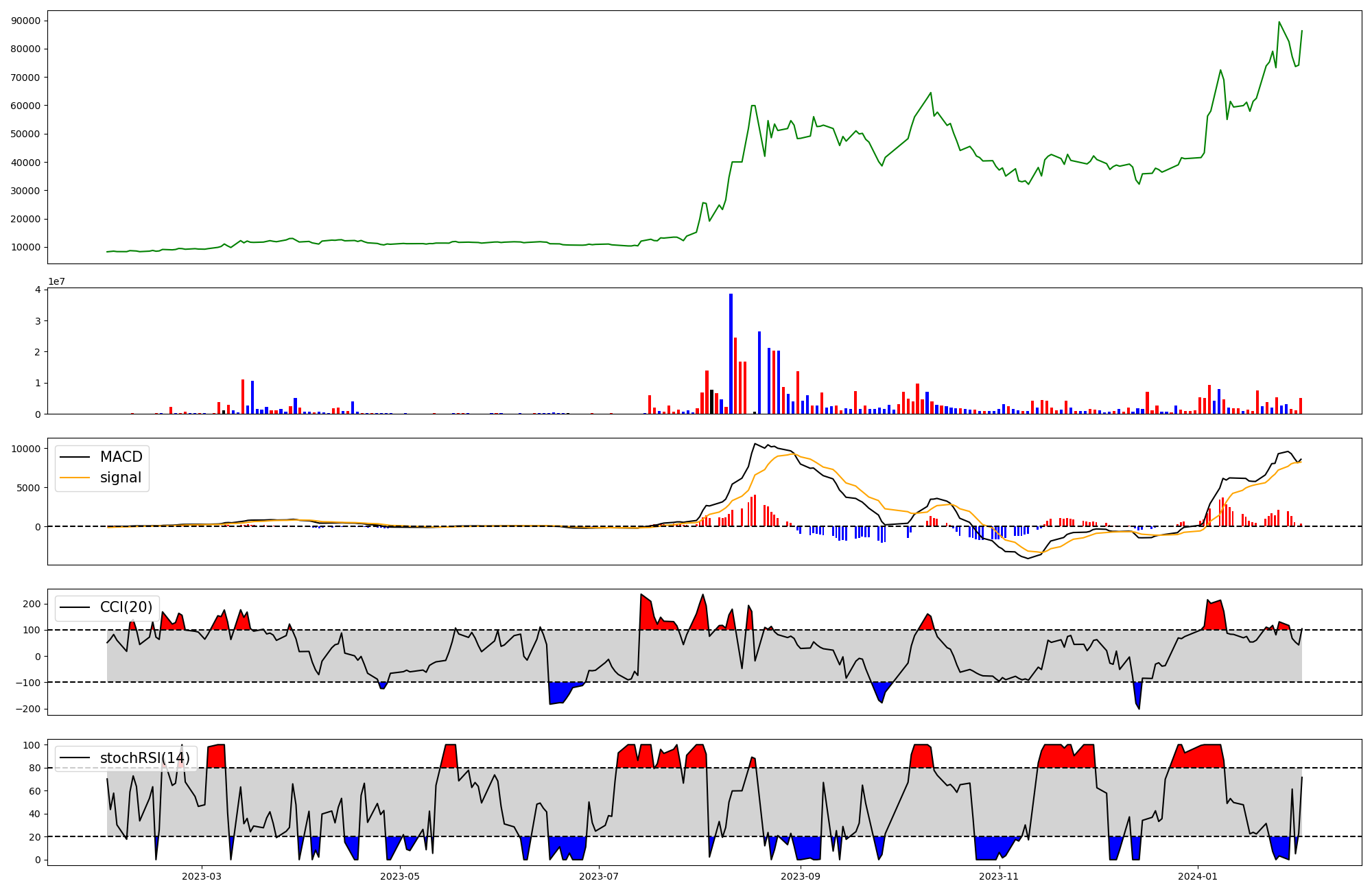Click the 2023-09 date tick label
Screen dimensions: 1372x892
(x=800, y=876)
